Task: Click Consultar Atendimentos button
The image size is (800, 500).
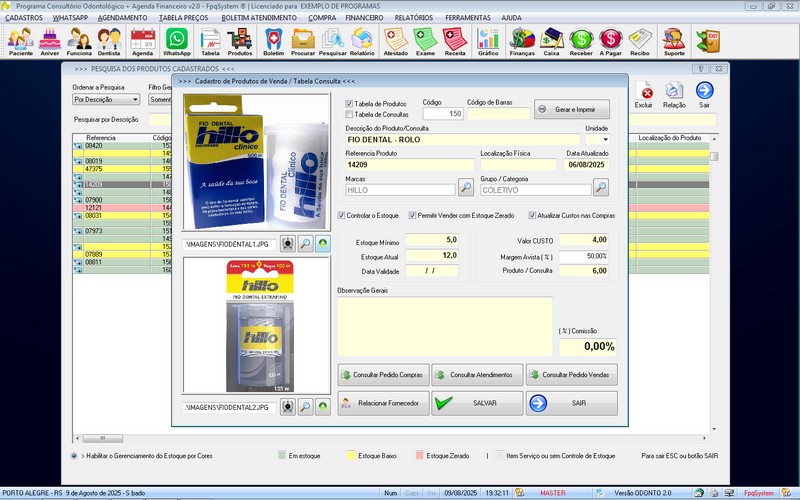Action: tap(478, 374)
